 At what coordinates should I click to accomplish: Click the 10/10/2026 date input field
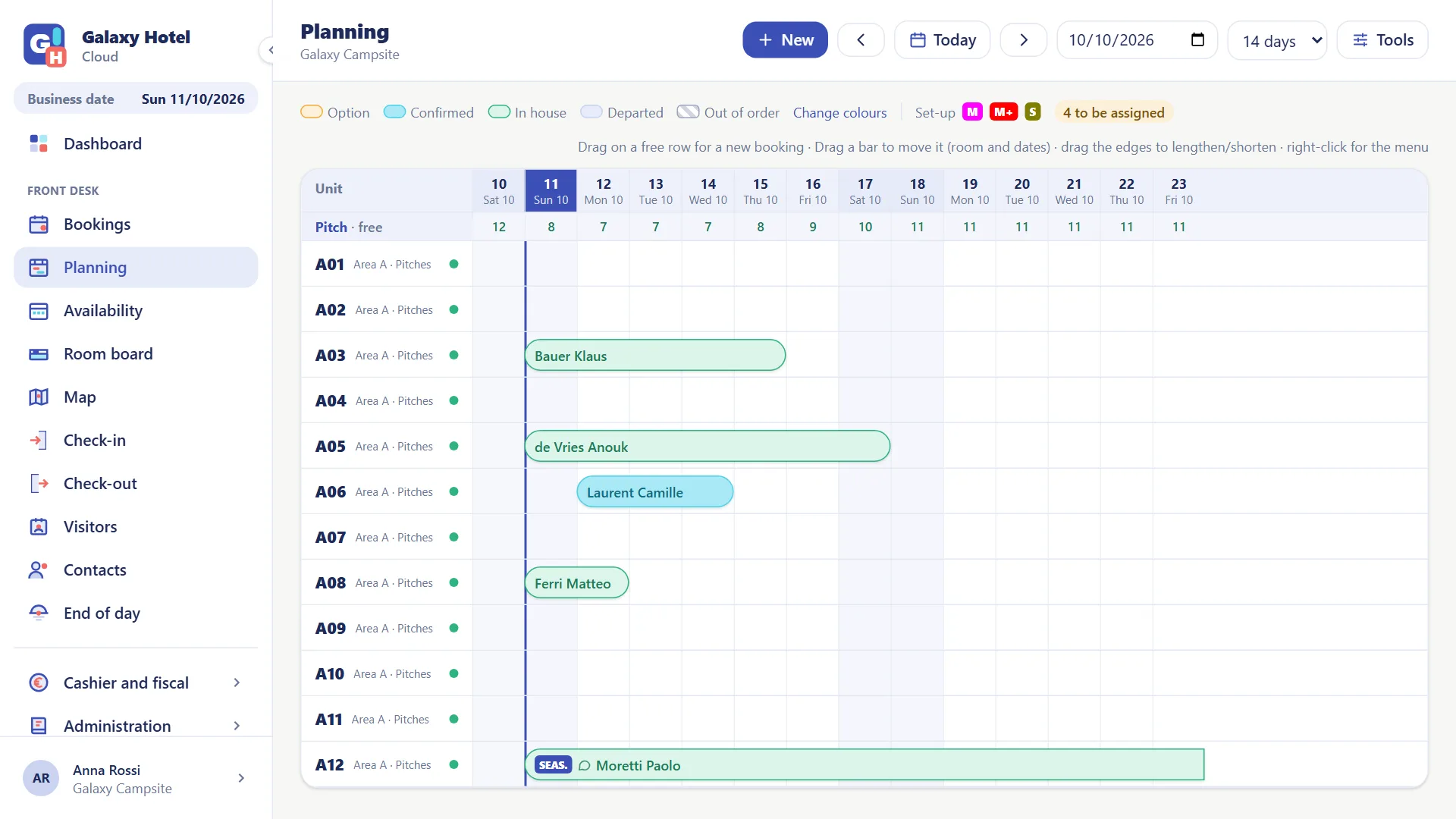[x=1137, y=40]
